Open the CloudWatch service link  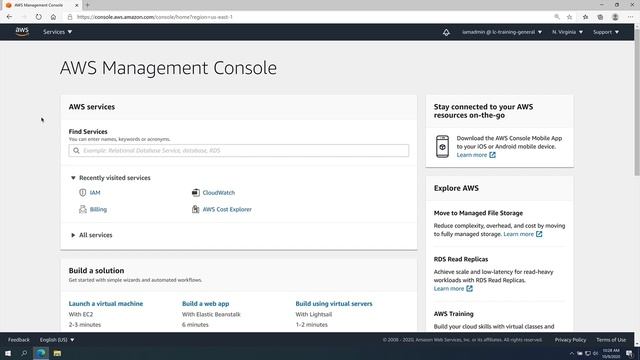(219, 193)
